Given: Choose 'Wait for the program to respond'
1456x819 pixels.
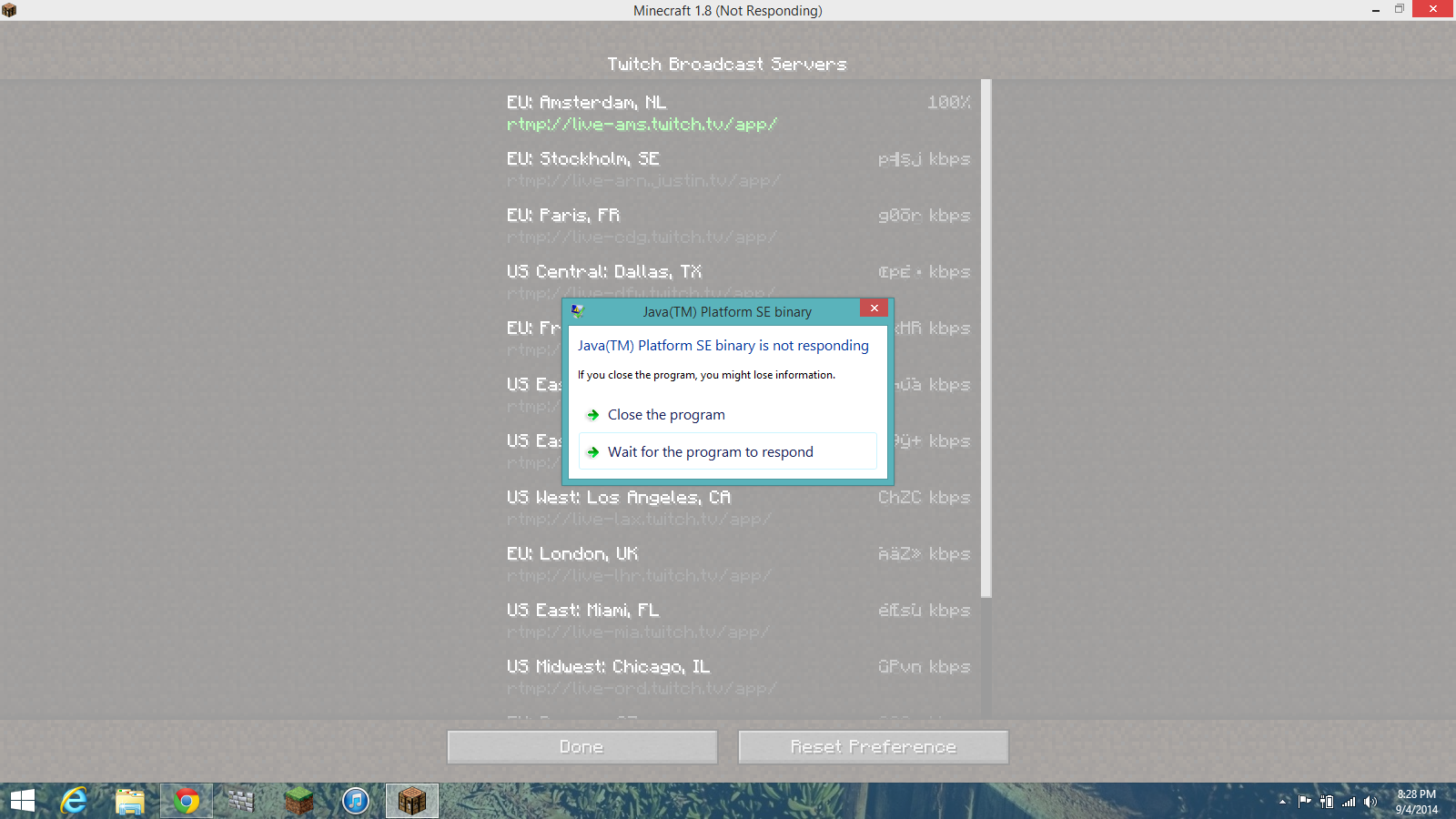Looking at the screenshot, I should (x=728, y=451).
